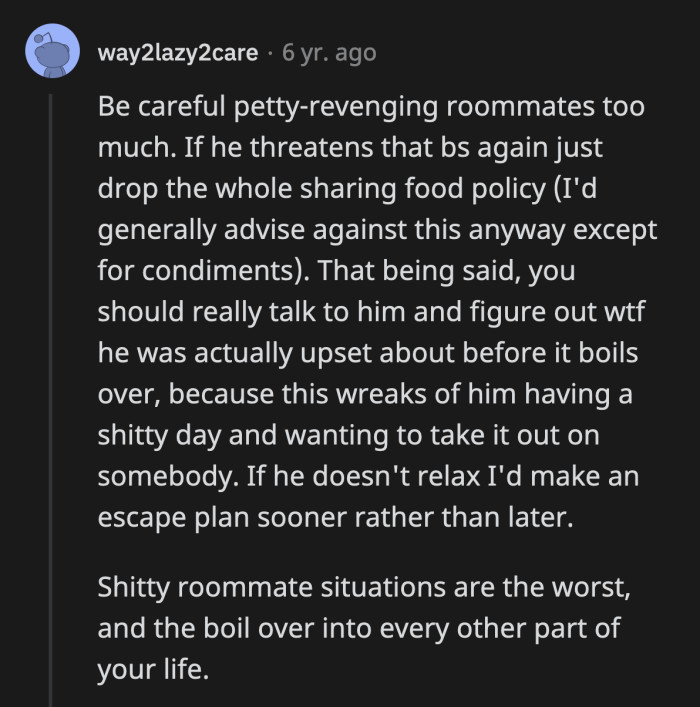Screen dimensions: 700x707
Task: Click the word 'condiments' in the comment
Action: point(218,271)
